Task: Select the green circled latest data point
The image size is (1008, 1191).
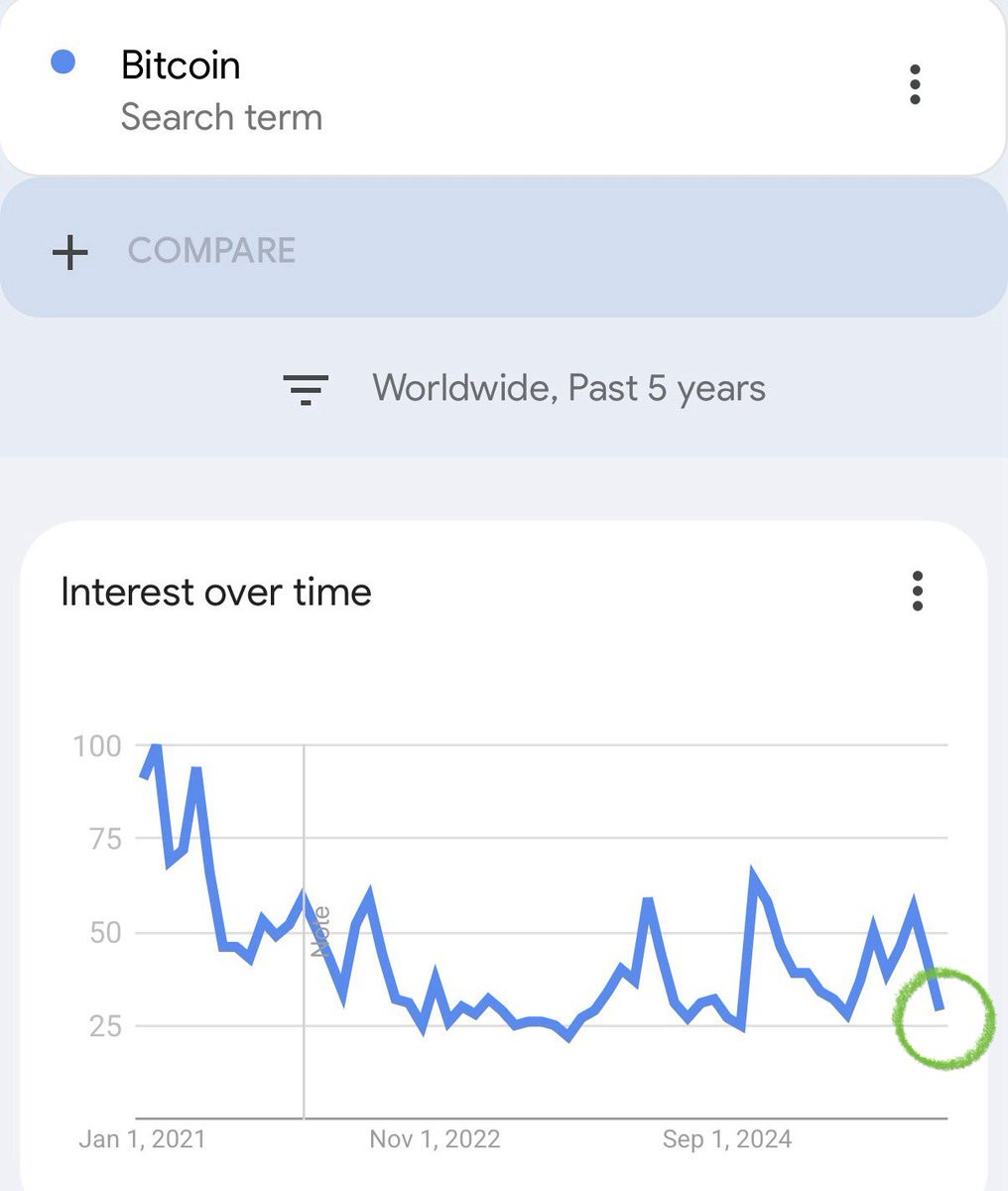Action: coord(944,1018)
